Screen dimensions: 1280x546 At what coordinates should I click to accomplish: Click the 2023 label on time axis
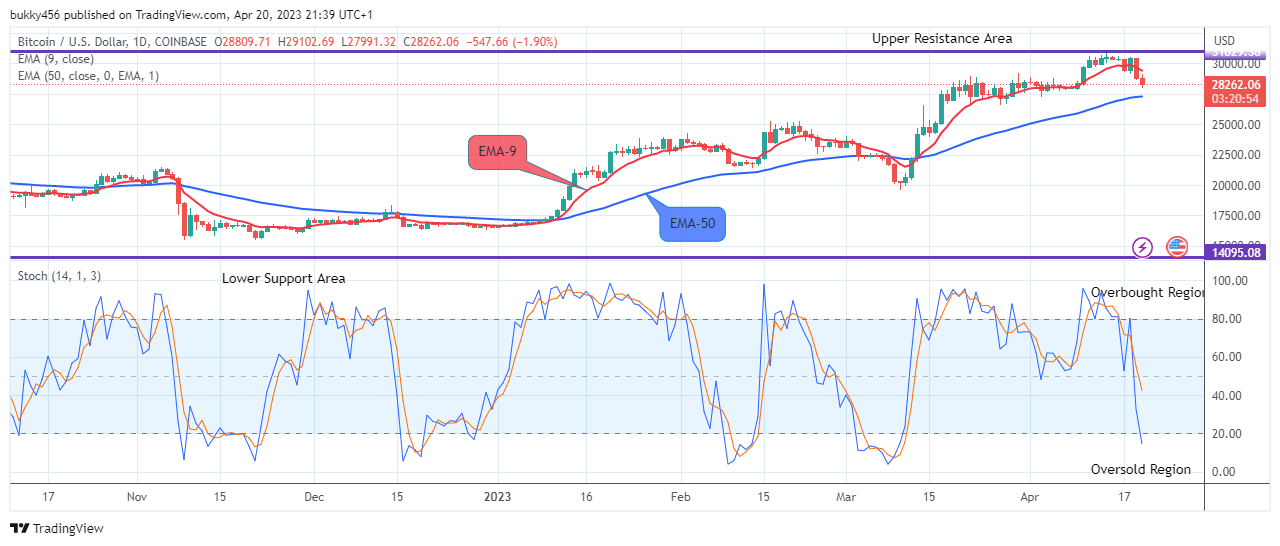(x=497, y=496)
